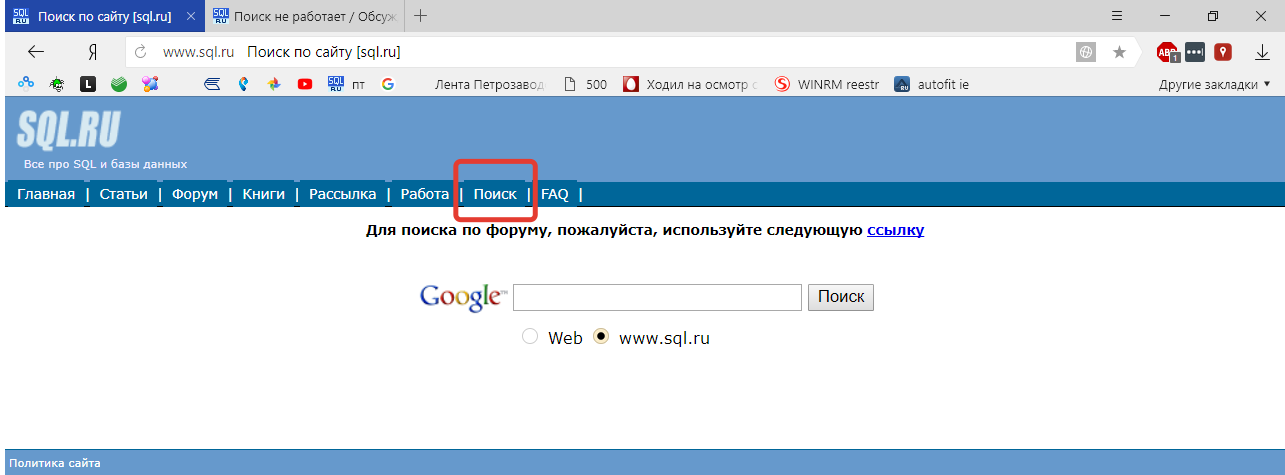Image resolution: width=1285 pixels, height=475 pixels.
Task: Select the Web radio button
Action: (x=530, y=337)
